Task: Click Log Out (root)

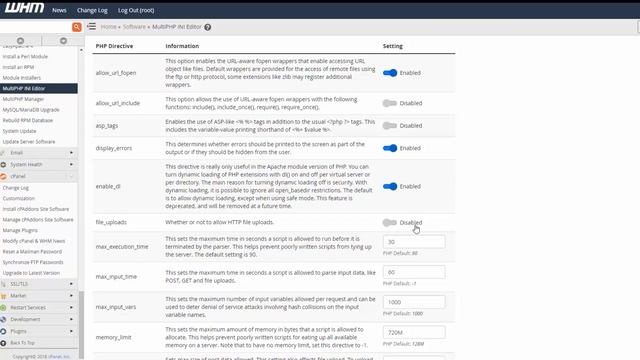Action: pyautogui.click(x=136, y=10)
